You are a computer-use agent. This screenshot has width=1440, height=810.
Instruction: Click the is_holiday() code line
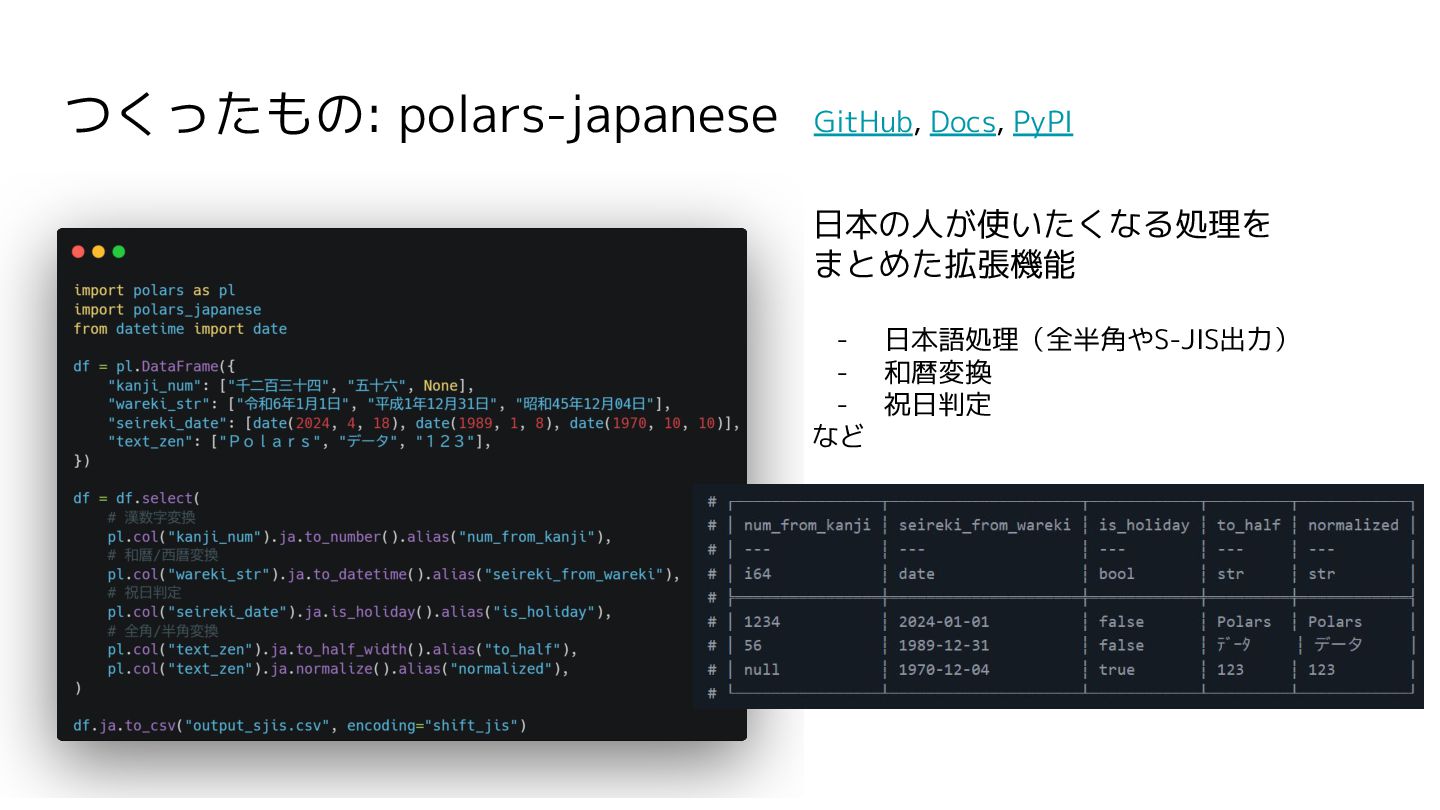pos(359,612)
